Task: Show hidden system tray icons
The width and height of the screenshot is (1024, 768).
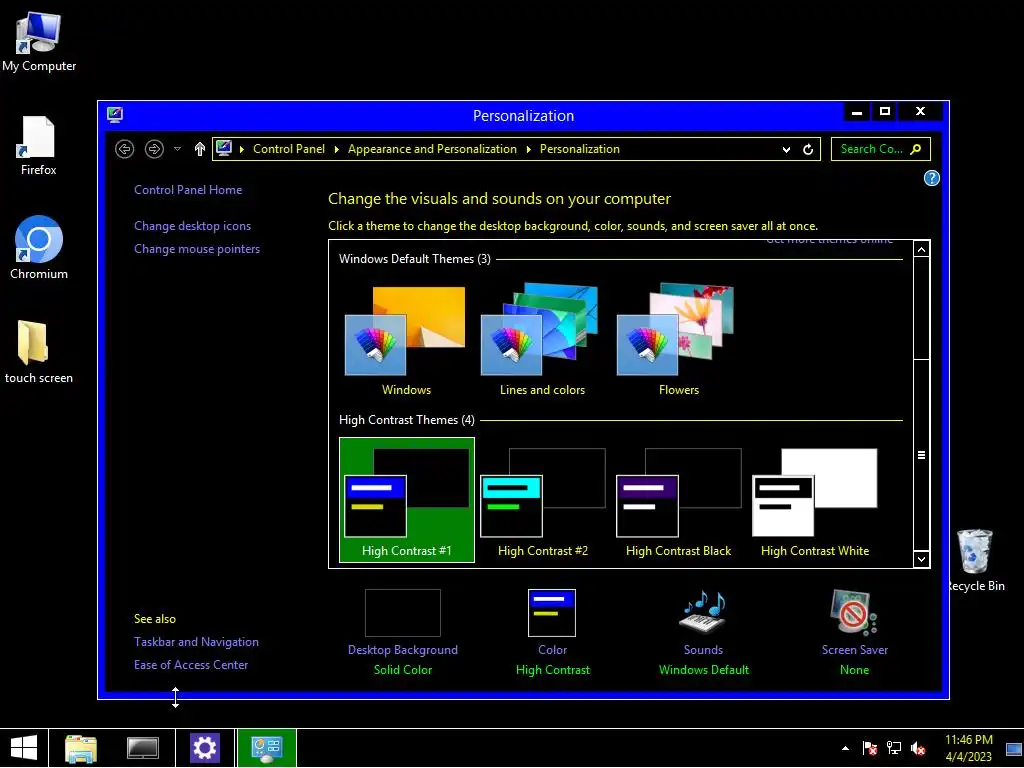Action: point(846,748)
